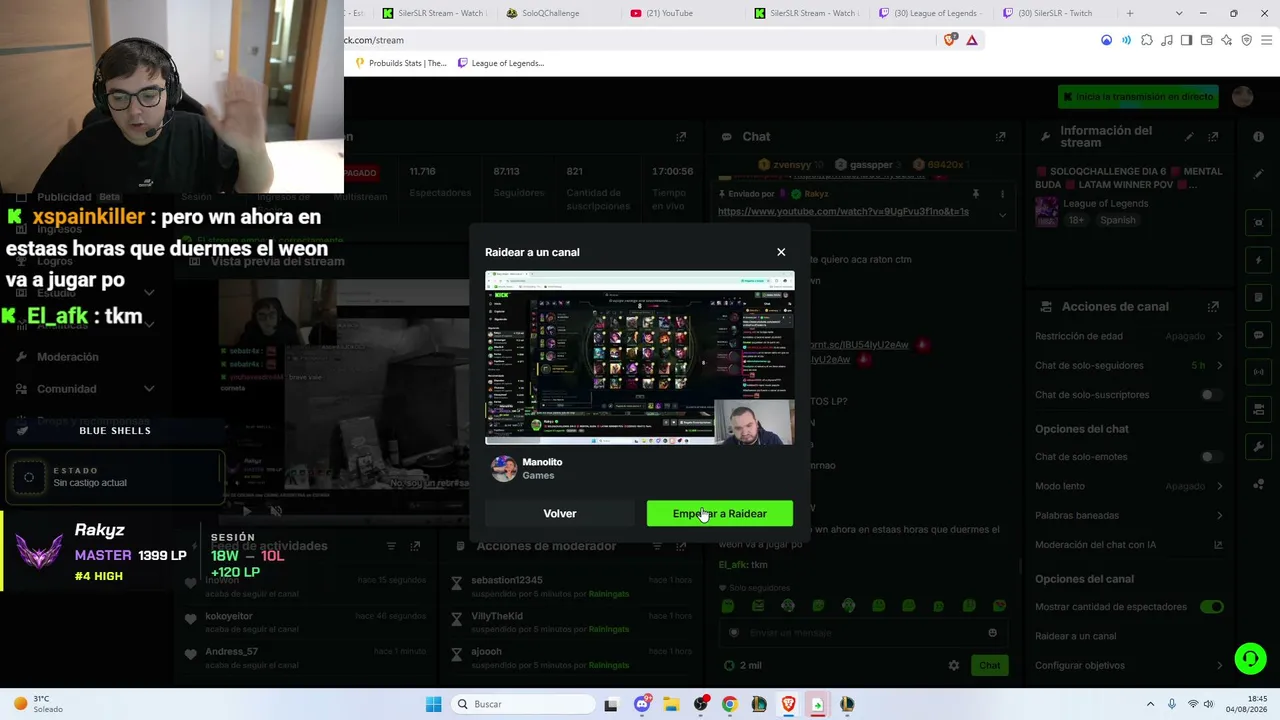Open chat settings gear icon

coord(954,666)
